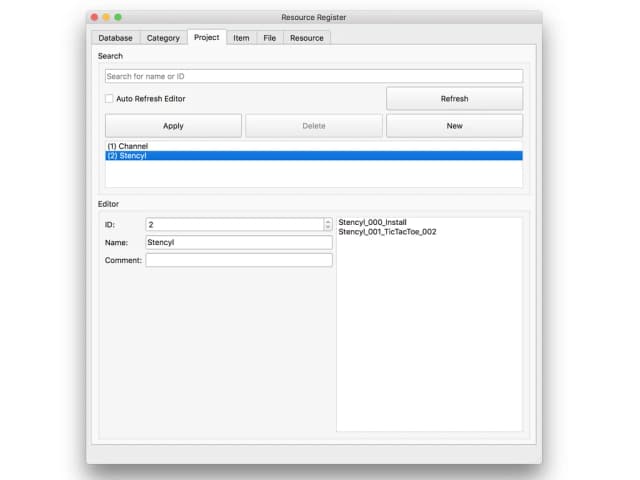Close the Resource Register window
Viewport: 640px width, 480px height.
(94, 17)
